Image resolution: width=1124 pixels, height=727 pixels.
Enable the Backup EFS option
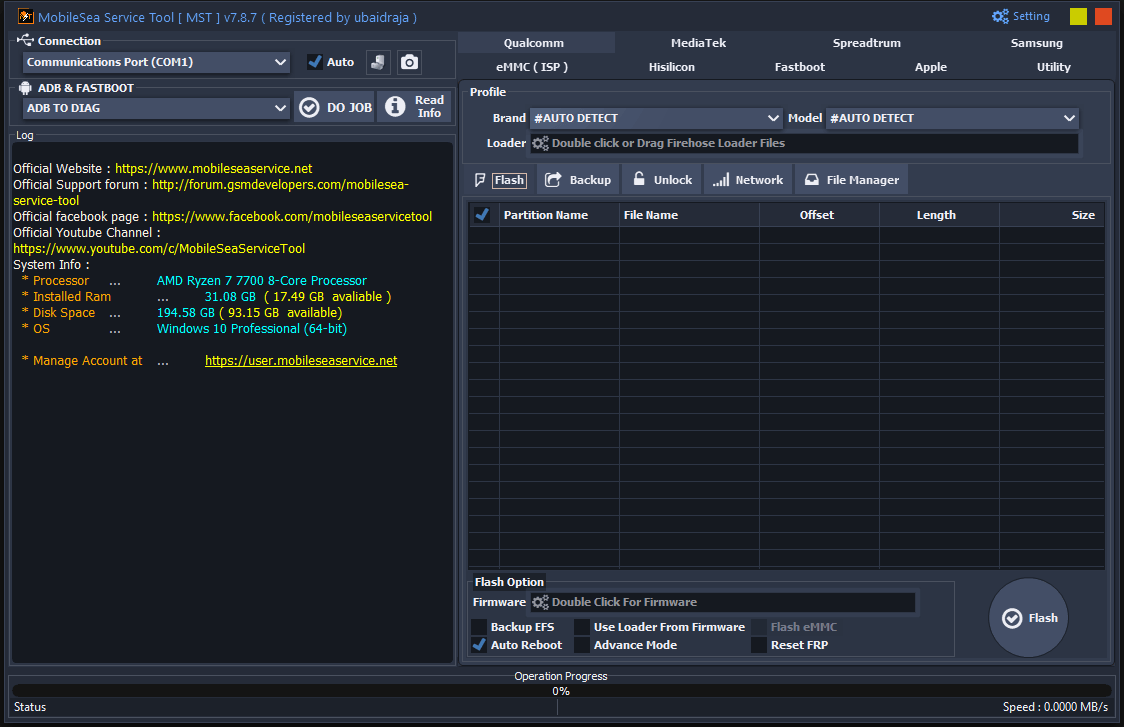(479, 627)
